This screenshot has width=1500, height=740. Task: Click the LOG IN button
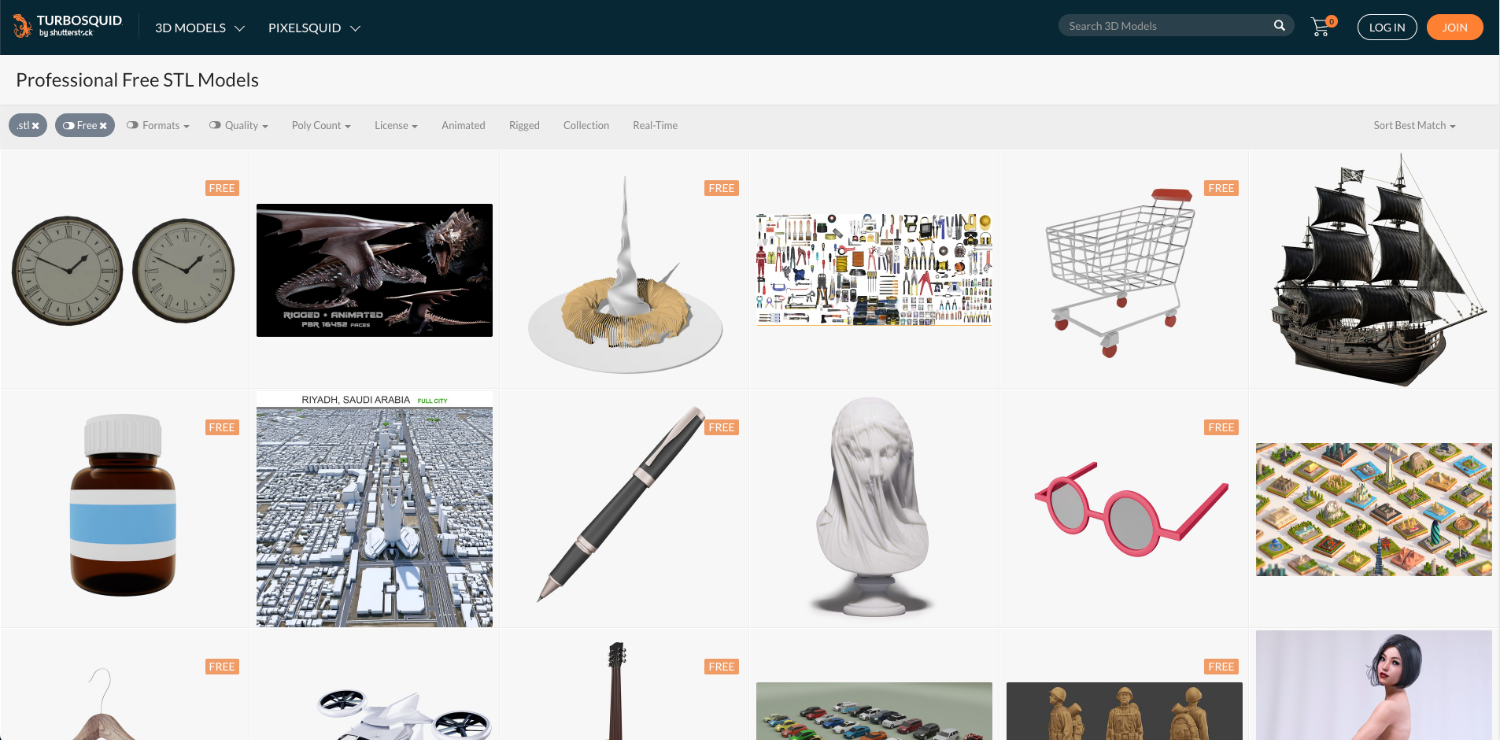coord(1387,27)
